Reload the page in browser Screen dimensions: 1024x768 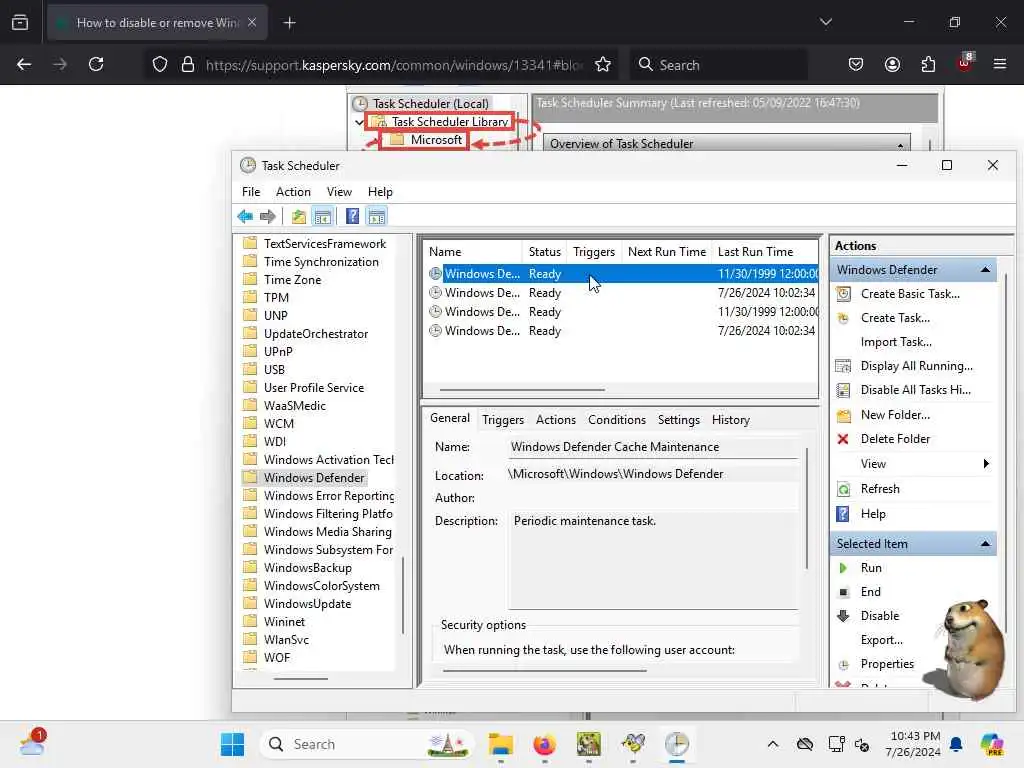[x=96, y=64]
